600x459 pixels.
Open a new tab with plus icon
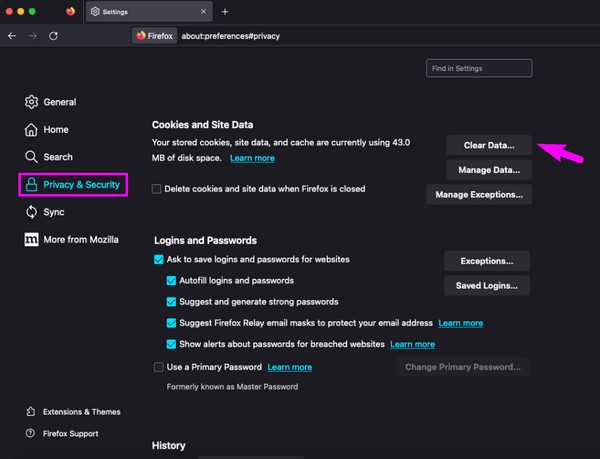(225, 12)
